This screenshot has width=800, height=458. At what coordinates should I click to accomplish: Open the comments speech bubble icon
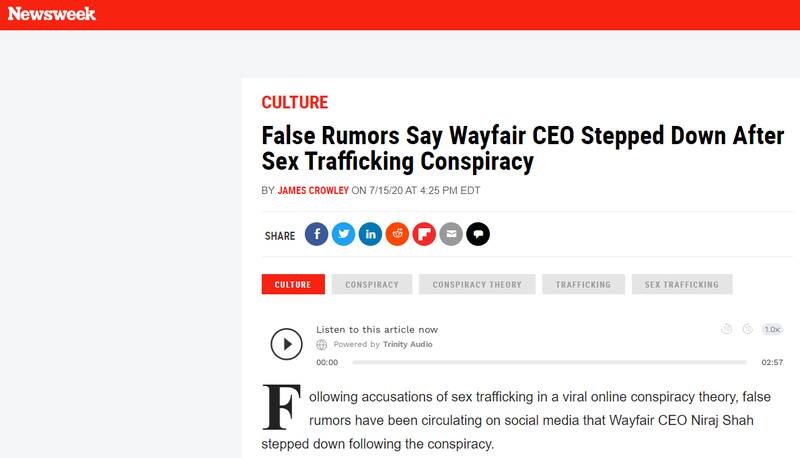pos(478,235)
